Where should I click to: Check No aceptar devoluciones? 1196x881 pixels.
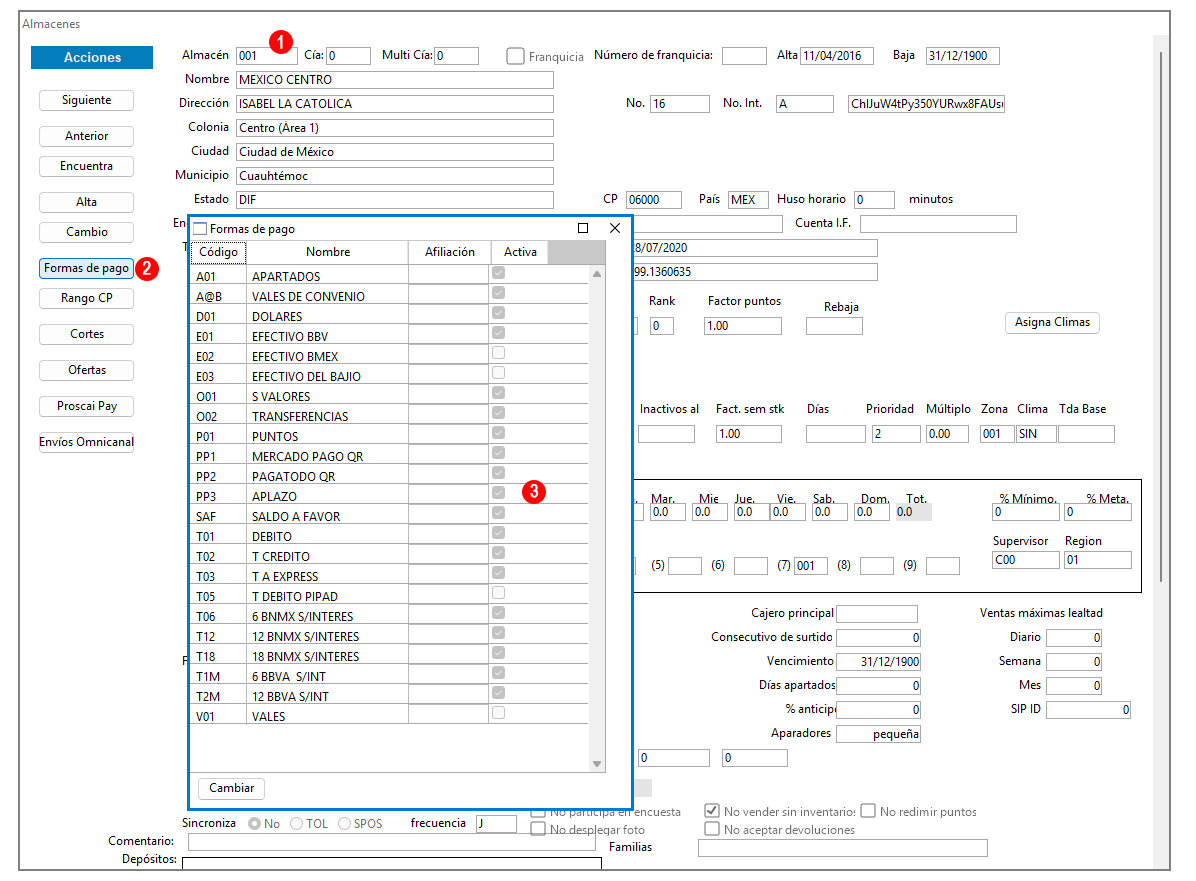tap(712, 829)
